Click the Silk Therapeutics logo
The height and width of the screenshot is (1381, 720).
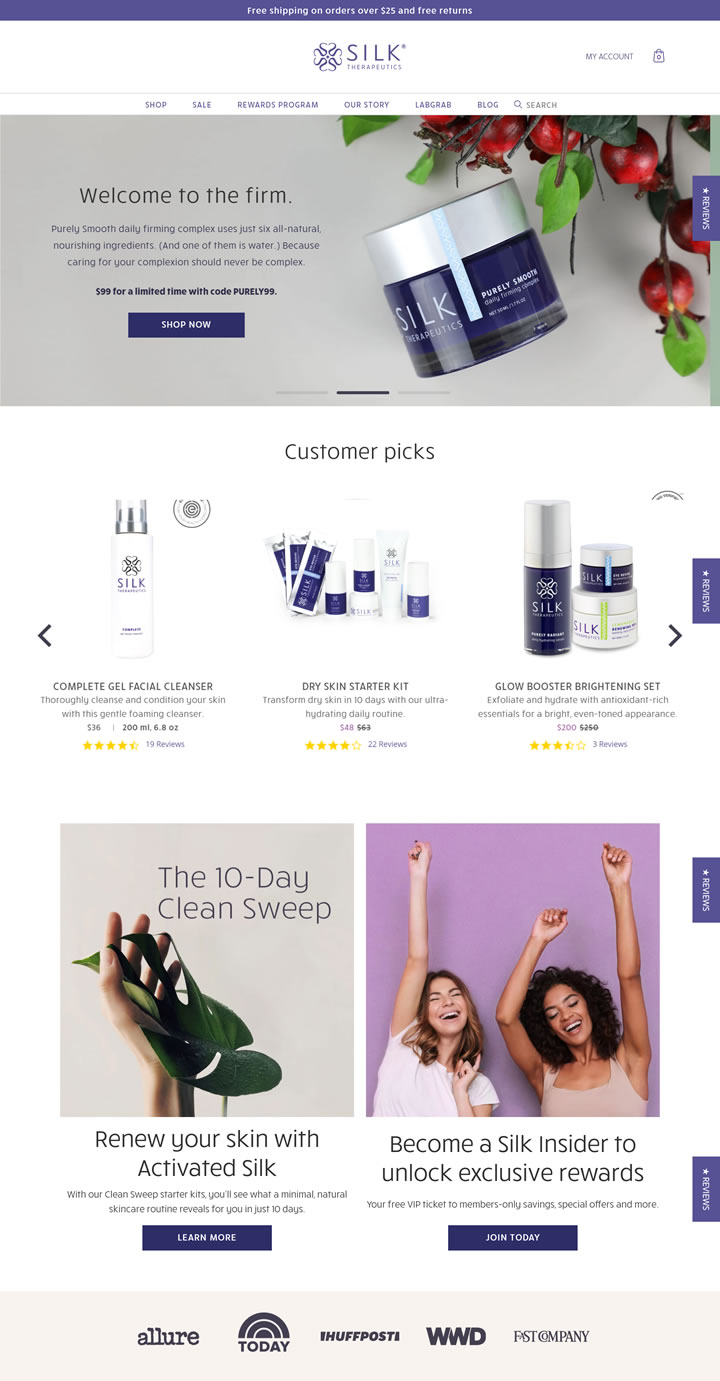pos(359,56)
